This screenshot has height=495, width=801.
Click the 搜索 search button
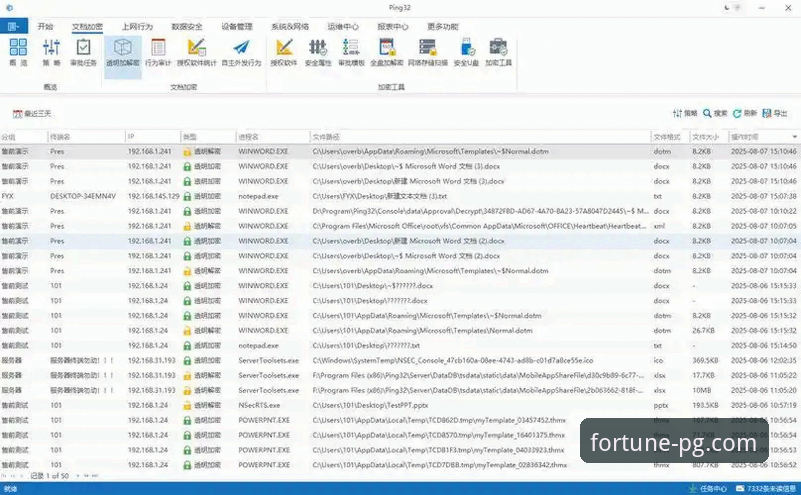714,114
